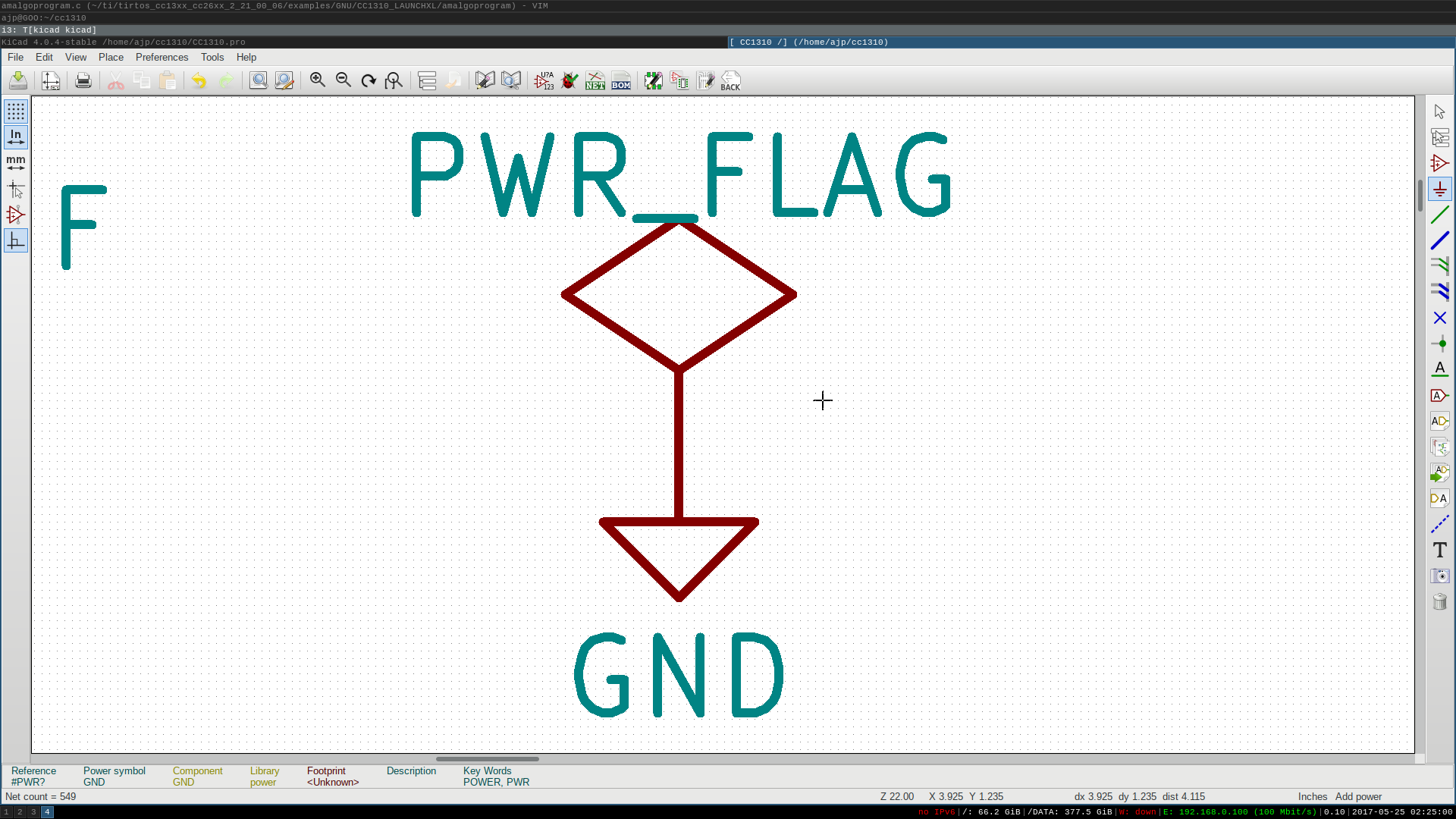Image resolution: width=1456 pixels, height=819 pixels.
Task: Run CvPcb footprint association
Action: 679,80
